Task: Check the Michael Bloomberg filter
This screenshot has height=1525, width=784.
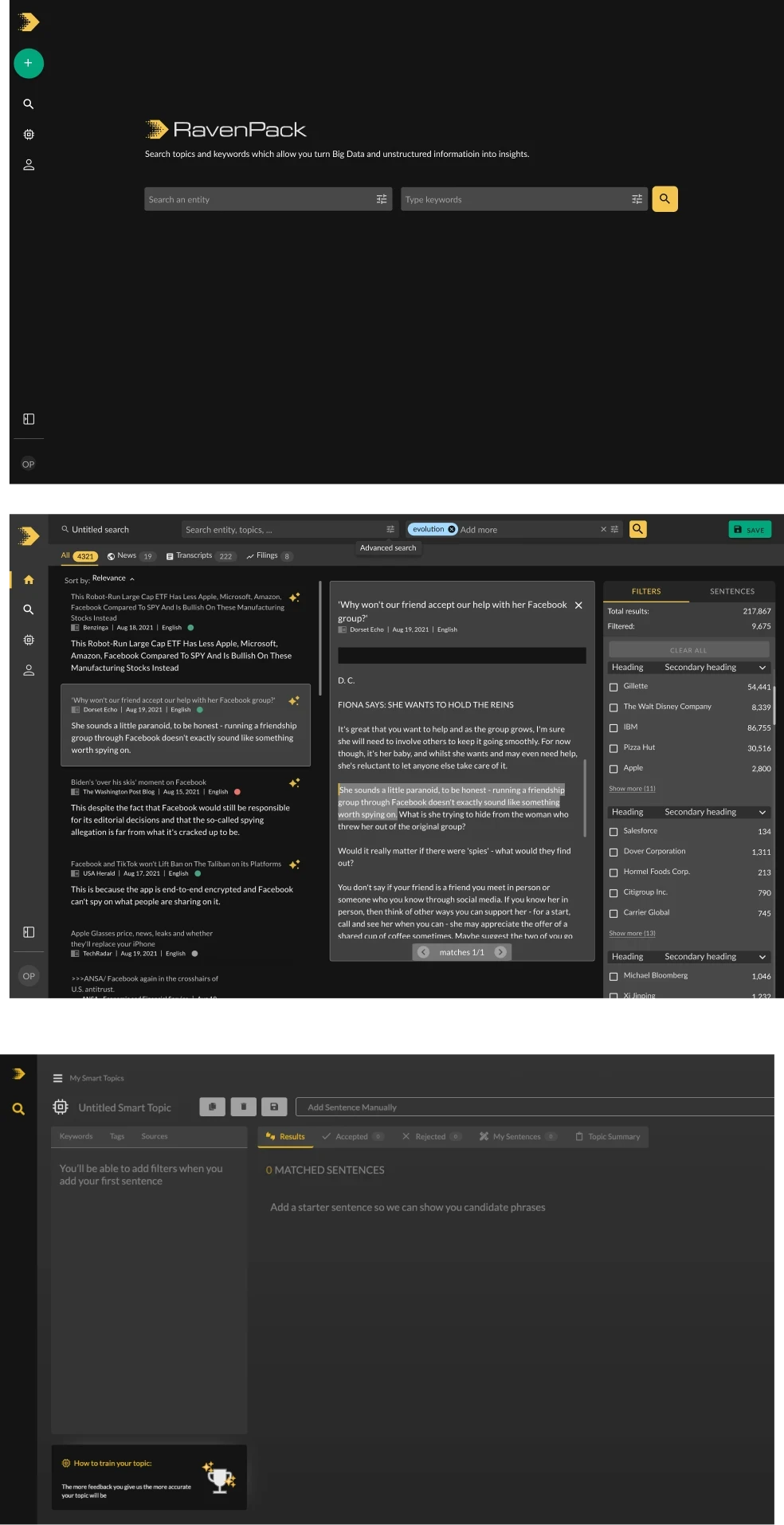Action: point(613,977)
